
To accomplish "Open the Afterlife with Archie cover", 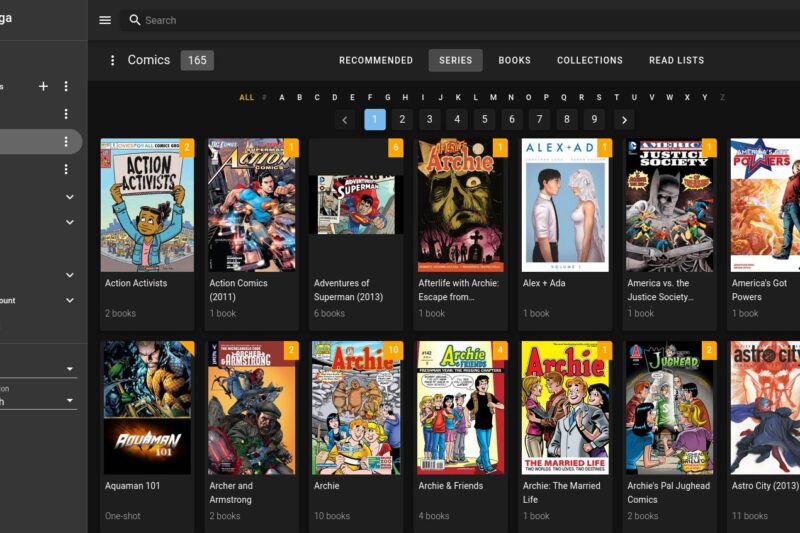I will pos(461,205).
